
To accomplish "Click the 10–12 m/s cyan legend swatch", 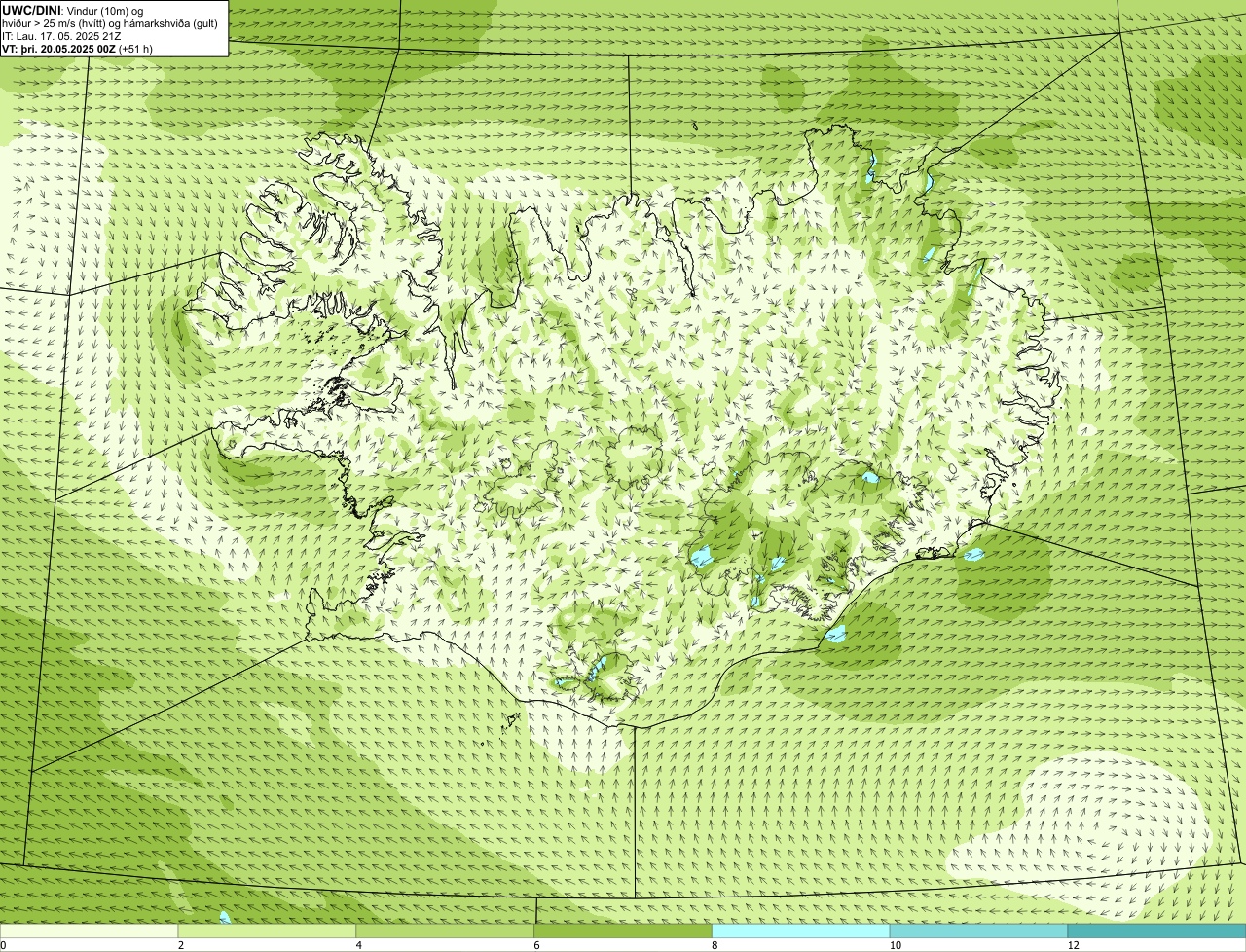I will point(978,932).
